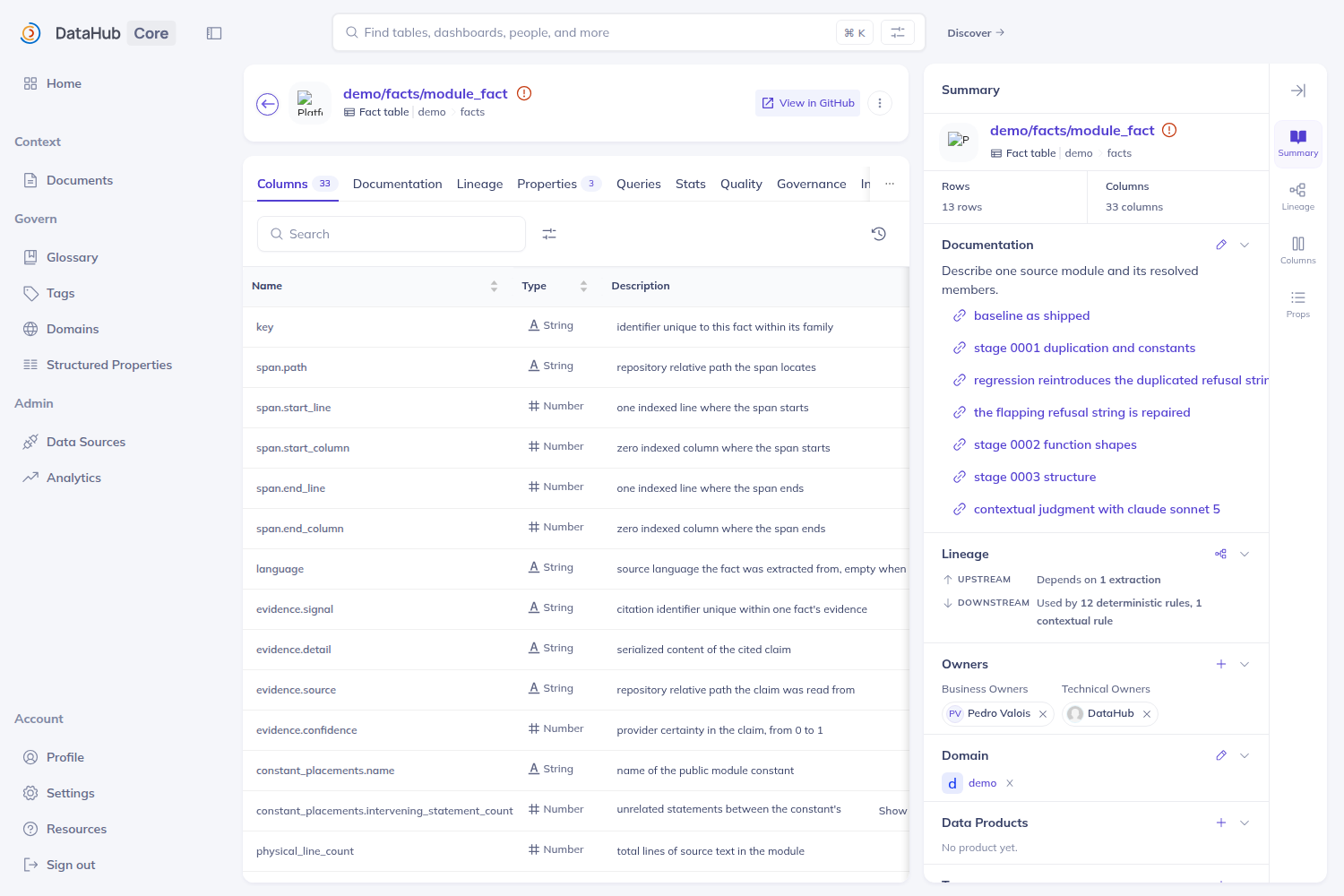Open 'stage 0002 function shapes' link
Viewport: 1344px width, 896px height.
click(1055, 444)
